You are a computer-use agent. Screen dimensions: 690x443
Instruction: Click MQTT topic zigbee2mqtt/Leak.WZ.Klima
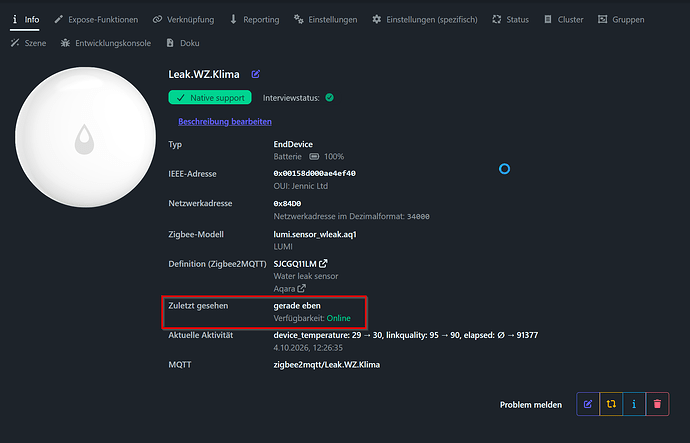pos(327,365)
